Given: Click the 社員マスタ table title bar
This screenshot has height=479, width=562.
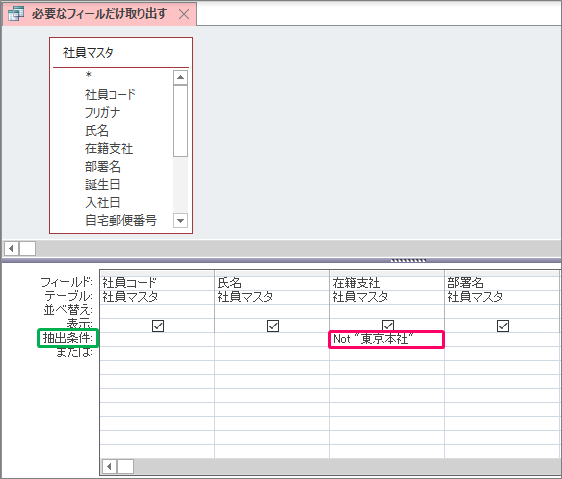Looking at the screenshot, I should coord(121,53).
